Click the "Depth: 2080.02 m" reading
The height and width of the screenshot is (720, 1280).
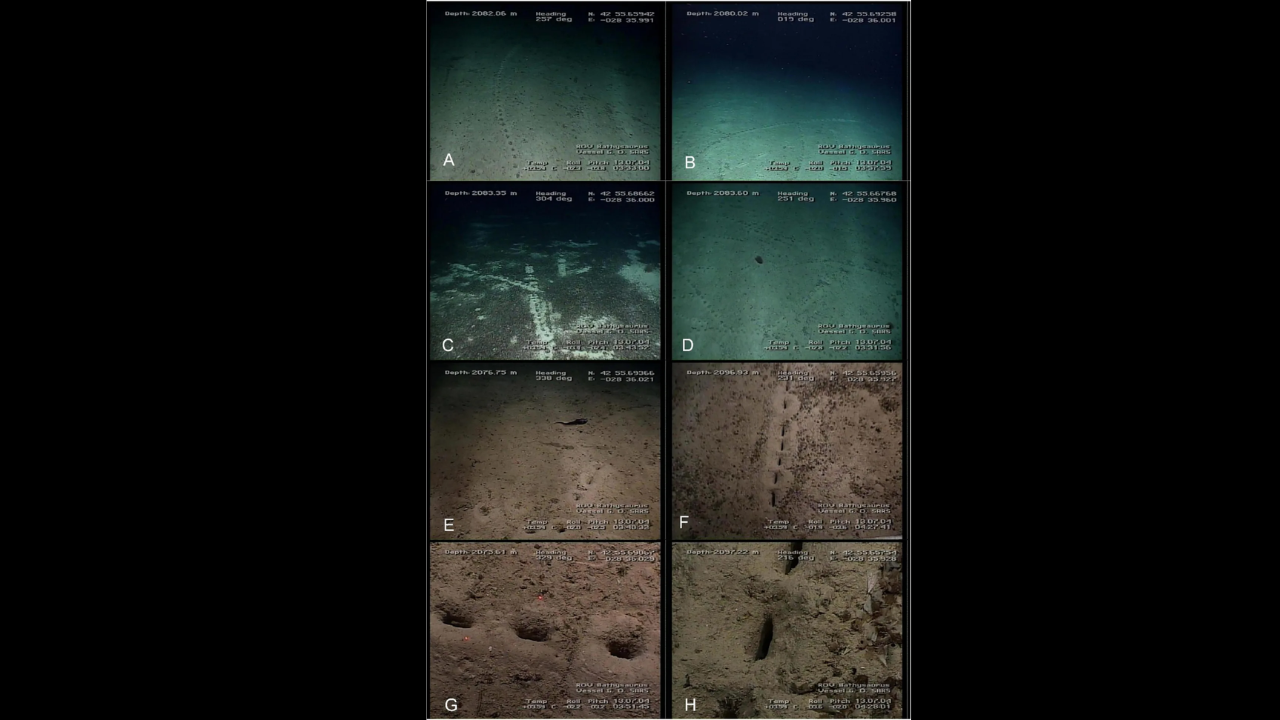[722, 13]
